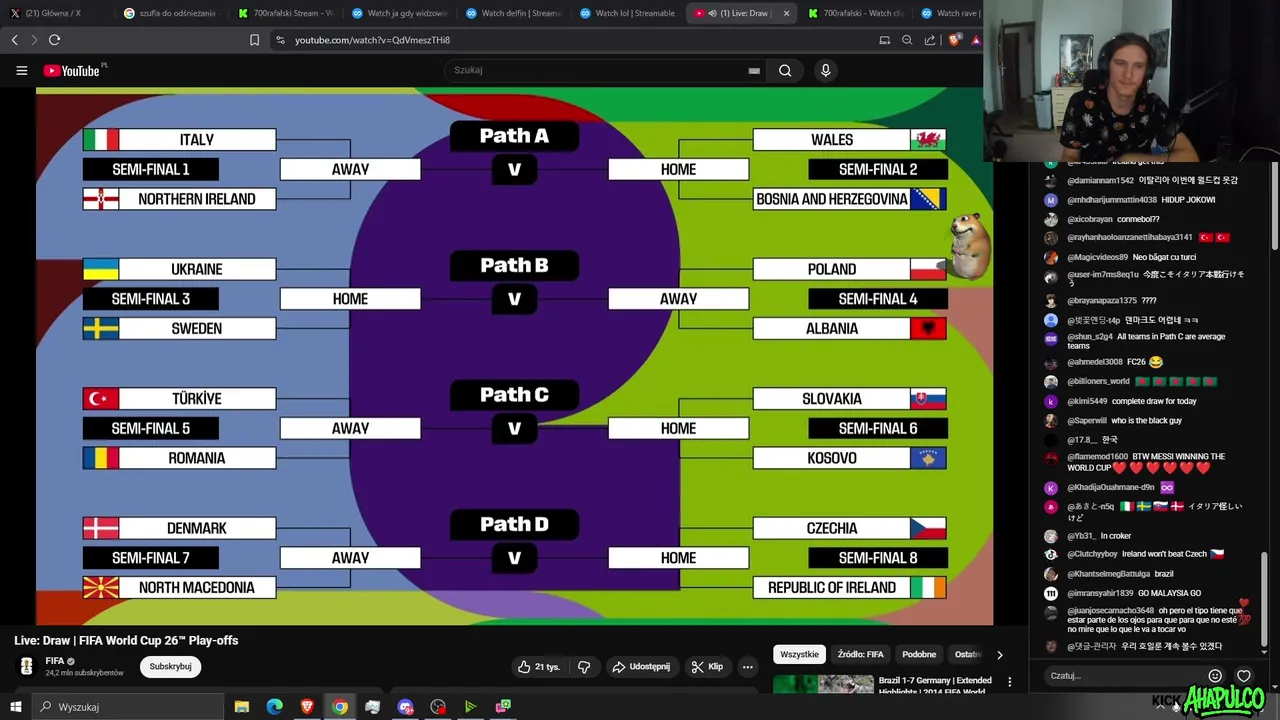The image size is (1280, 720).
Task: Subscribe to FIFA with the Subskrybuj button
Action: coord(170,666)
